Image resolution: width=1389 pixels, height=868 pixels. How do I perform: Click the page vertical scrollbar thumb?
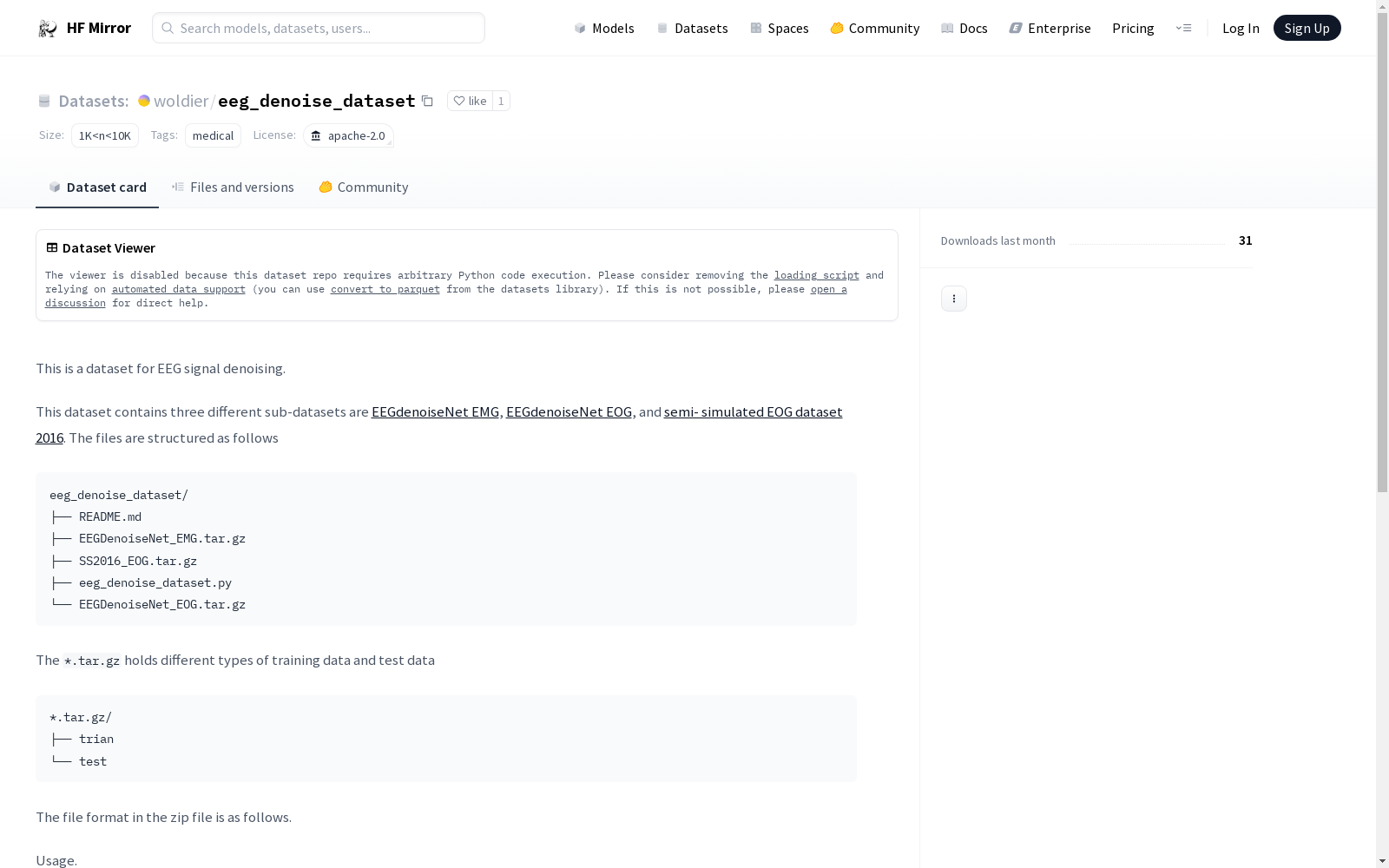click(1383, 252)
